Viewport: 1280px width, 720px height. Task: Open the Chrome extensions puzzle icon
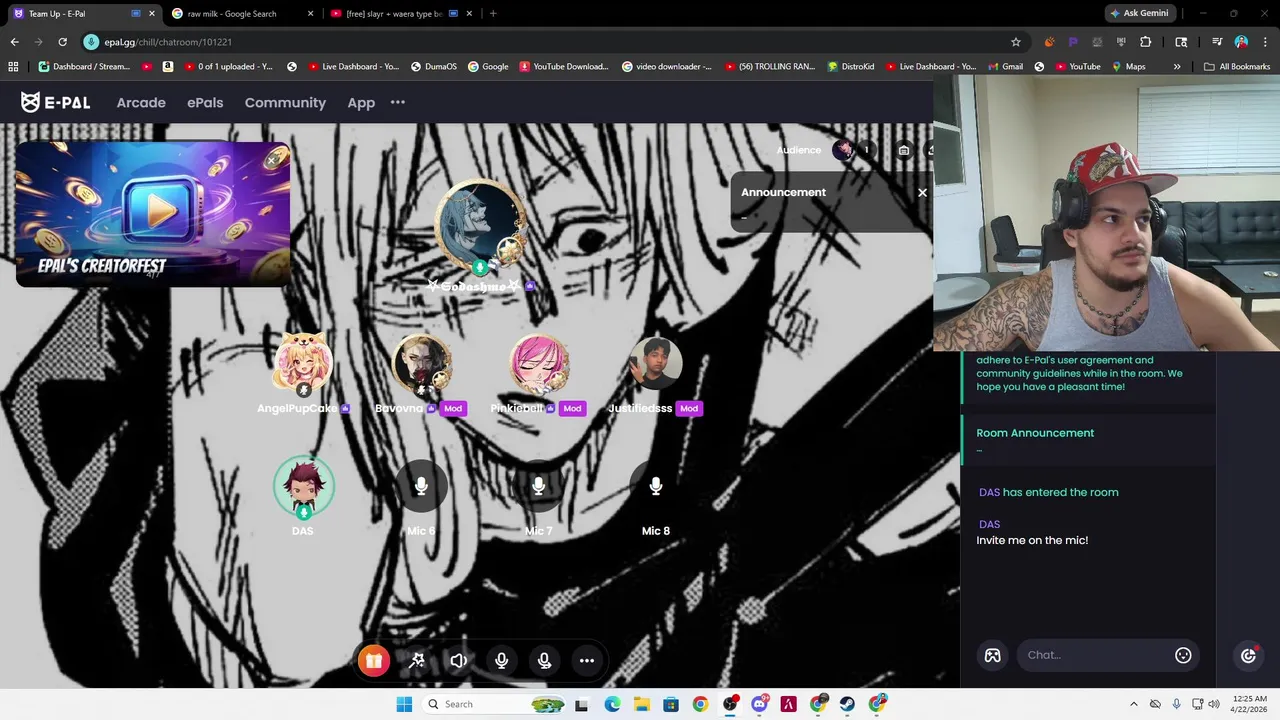click(1145, 42)
